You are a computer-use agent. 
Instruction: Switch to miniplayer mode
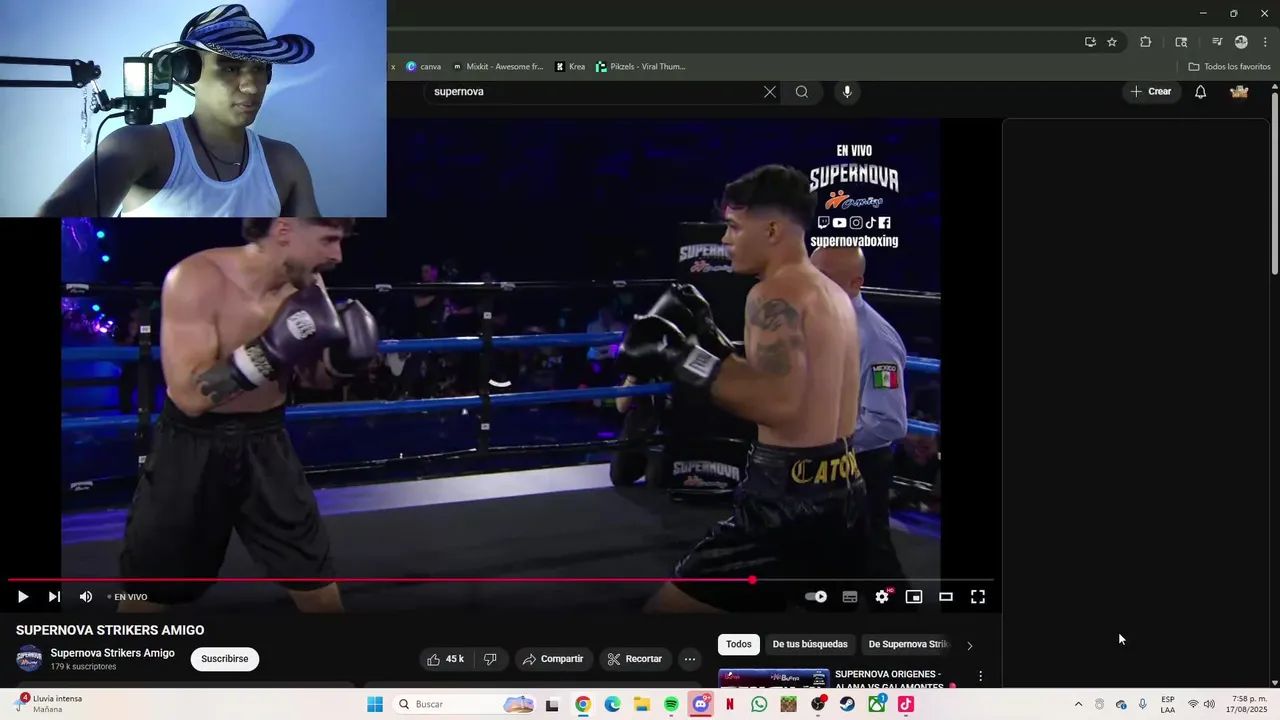[x=914, y=597]
